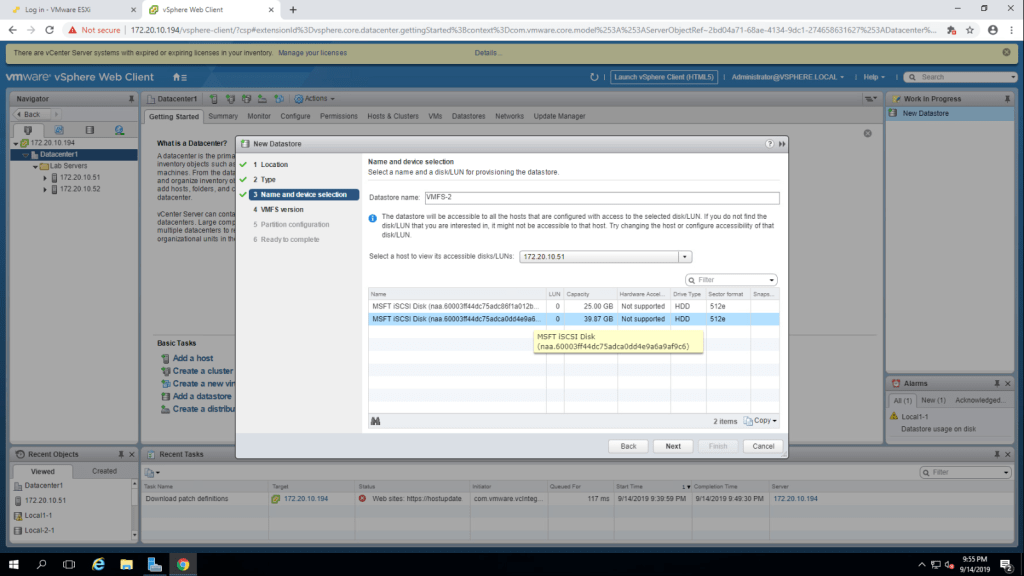Expand the Copy dropdown in the disk list

[x=760, y=421]
